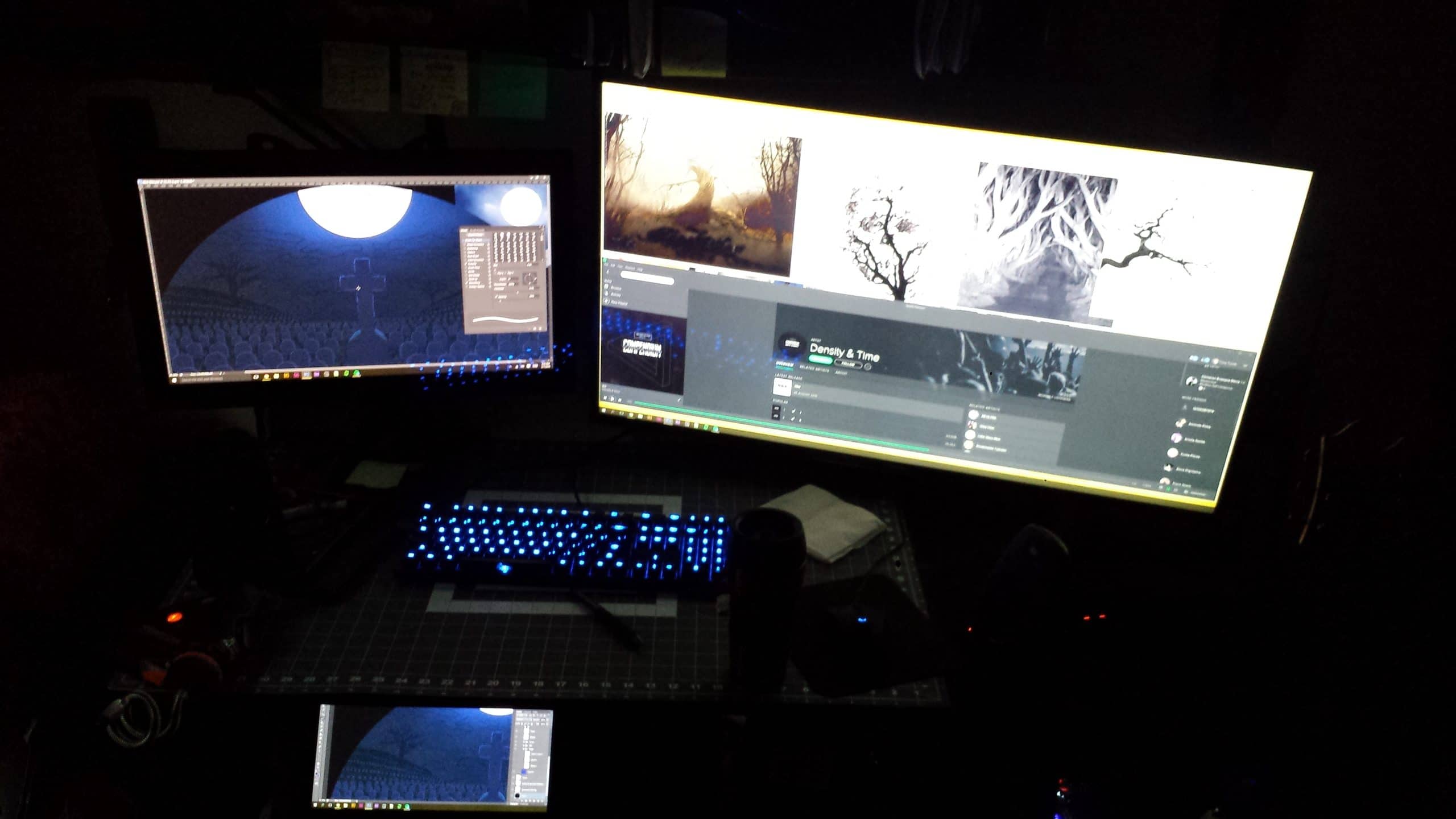
Task: Click the green Play button under Density & Time
Action: click(x=820, y=359)
